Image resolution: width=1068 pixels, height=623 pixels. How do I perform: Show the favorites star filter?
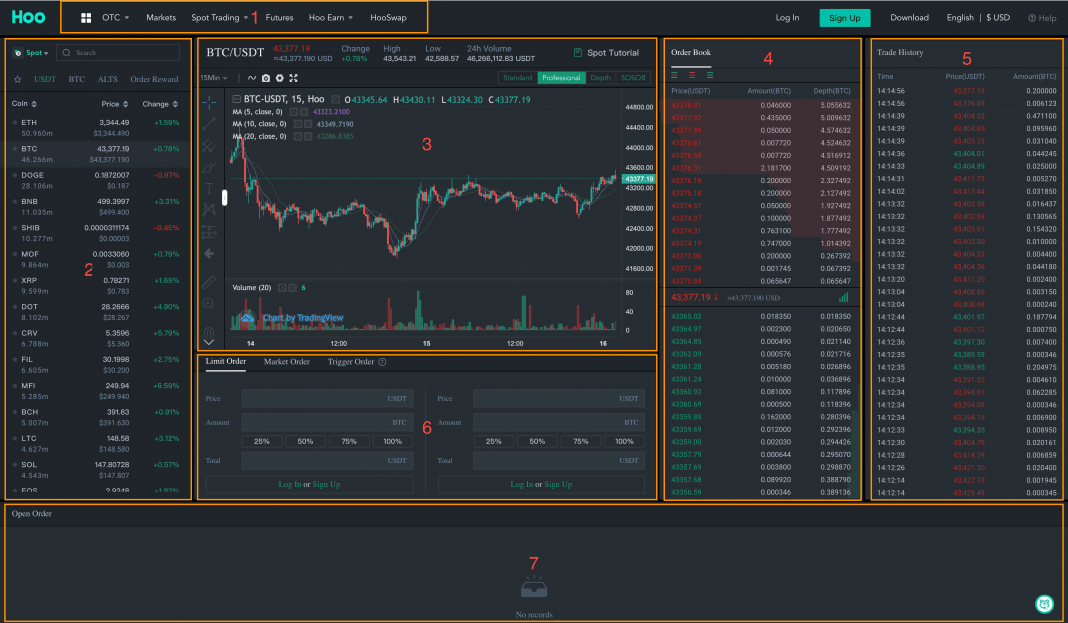click(x=18, y=80)
